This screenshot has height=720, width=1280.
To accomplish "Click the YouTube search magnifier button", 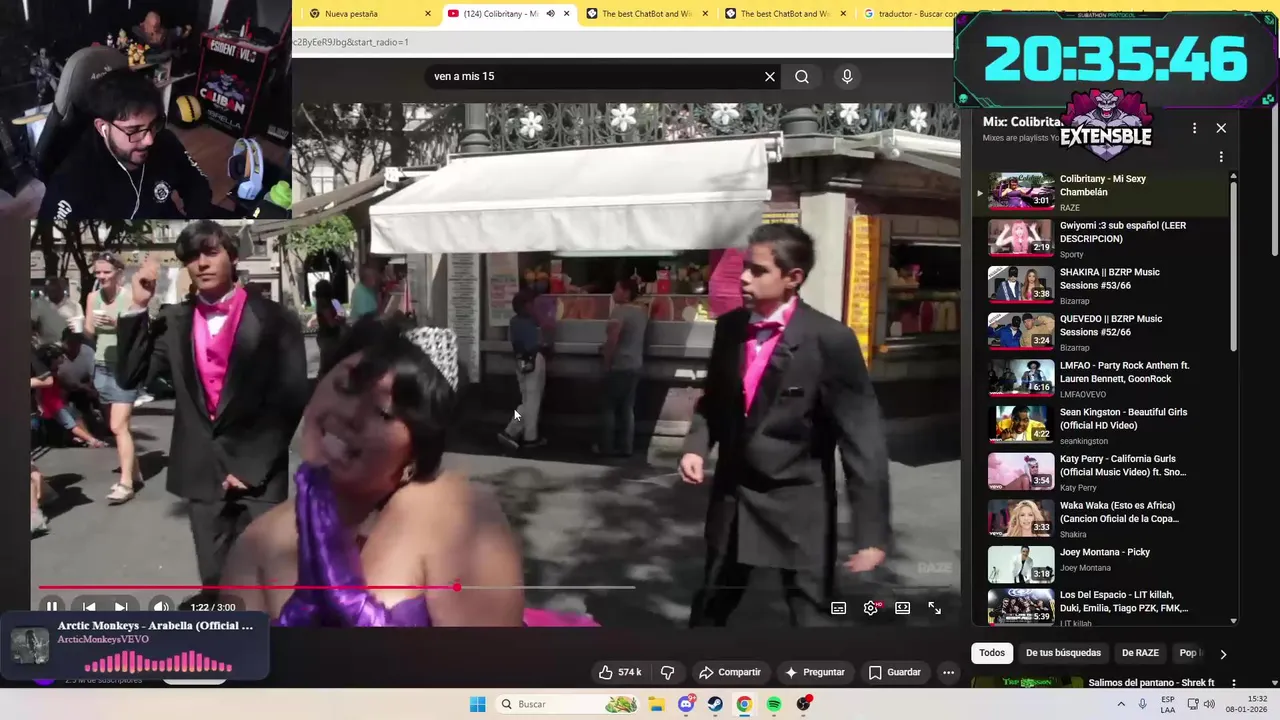I will [802, 76].
